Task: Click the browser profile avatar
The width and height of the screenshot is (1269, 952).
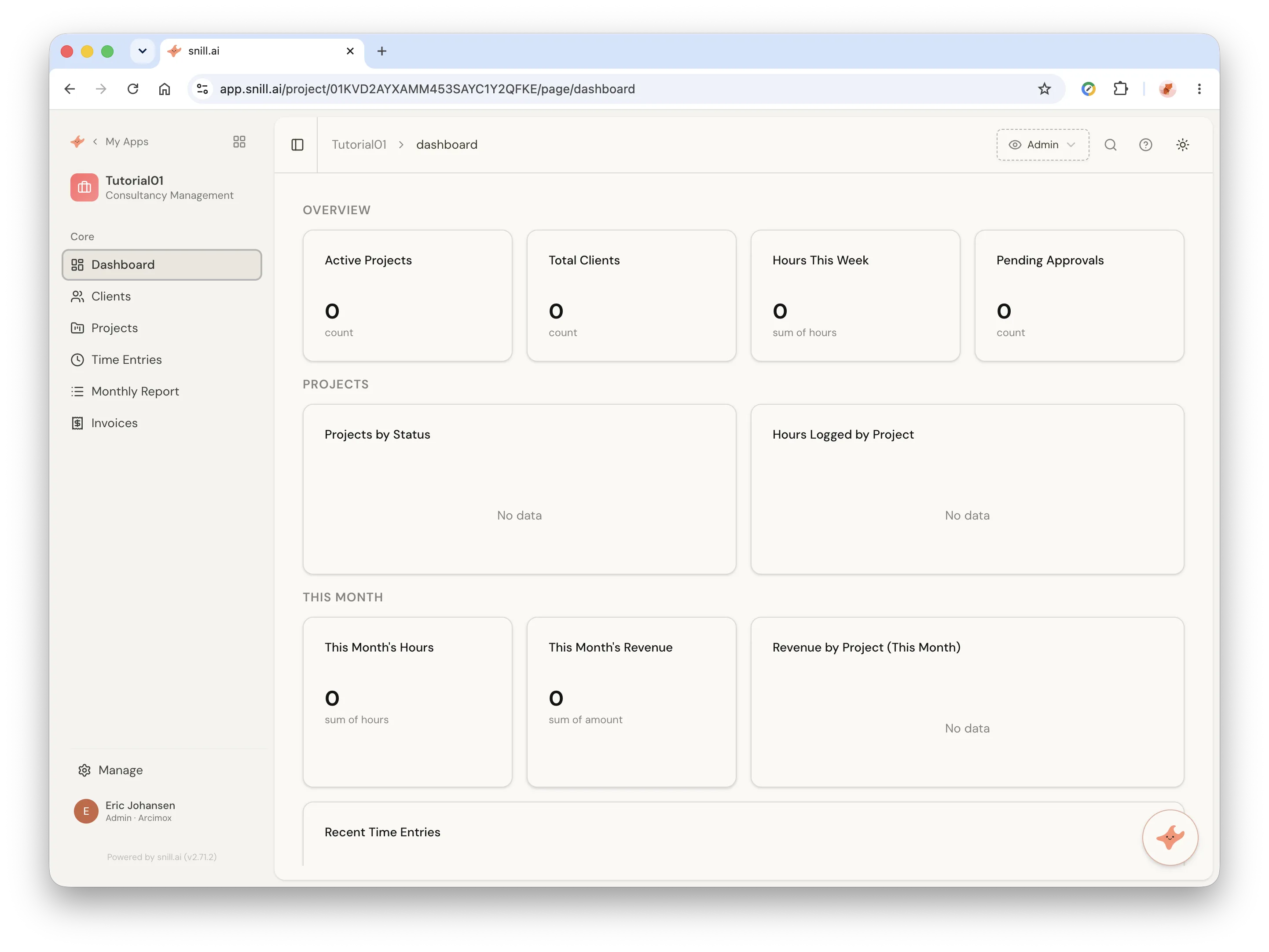Action: (1167, 89)
